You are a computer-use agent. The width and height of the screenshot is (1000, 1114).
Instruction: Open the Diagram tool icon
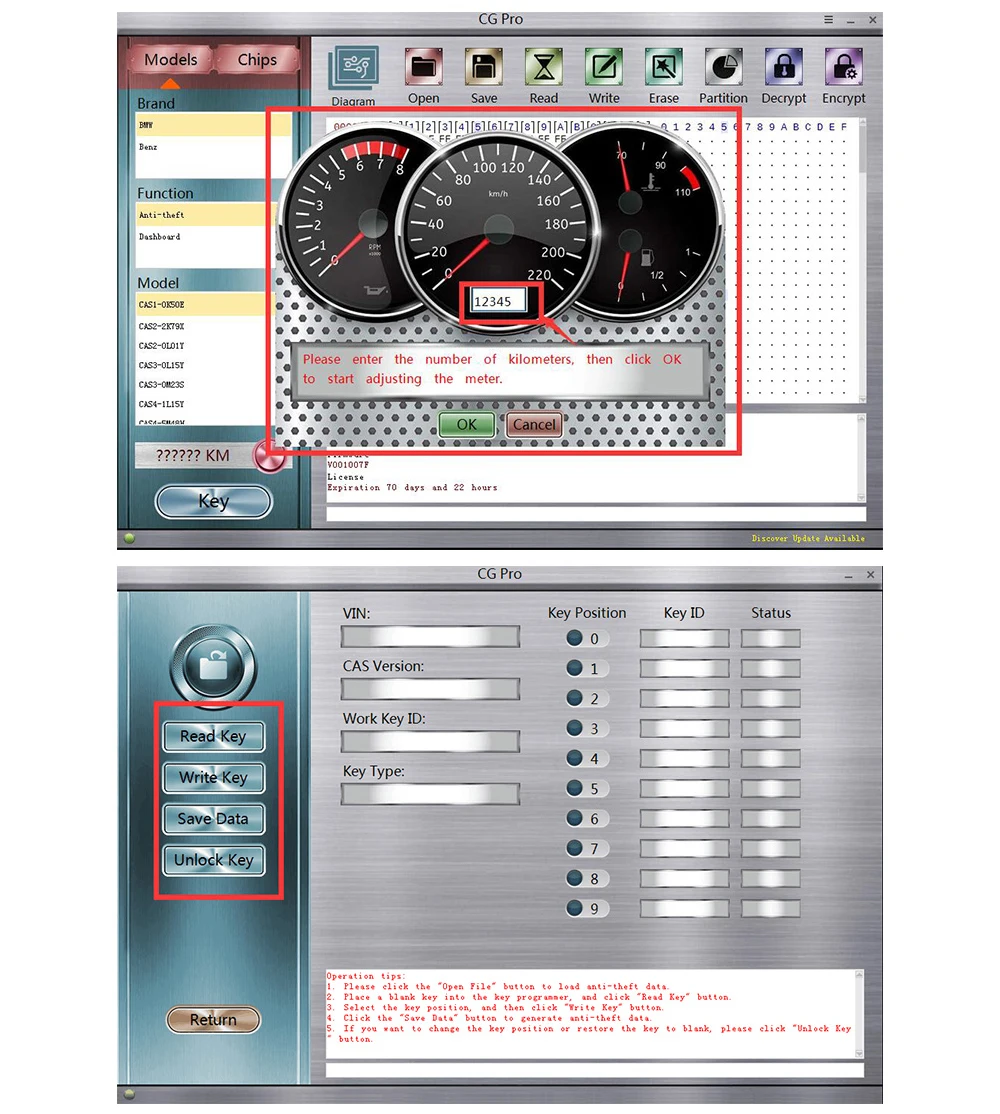pos(354,68)
